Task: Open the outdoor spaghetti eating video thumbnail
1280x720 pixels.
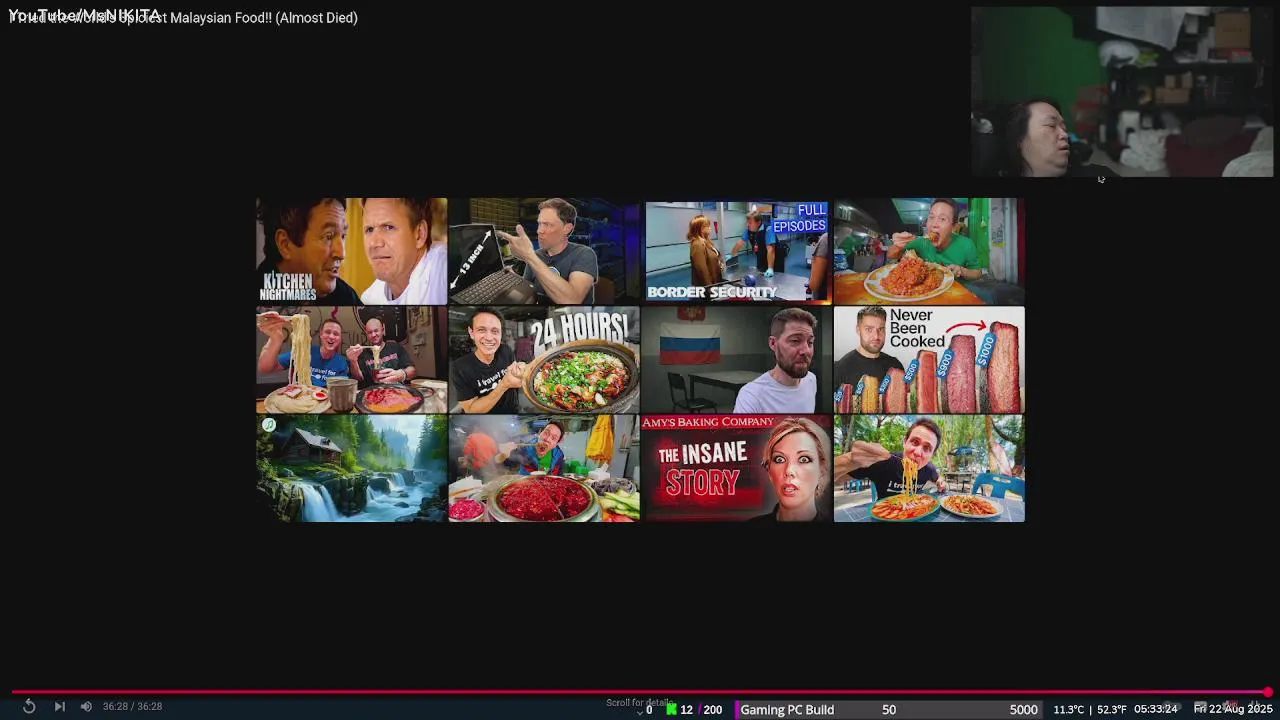Action: coord(929,468)
